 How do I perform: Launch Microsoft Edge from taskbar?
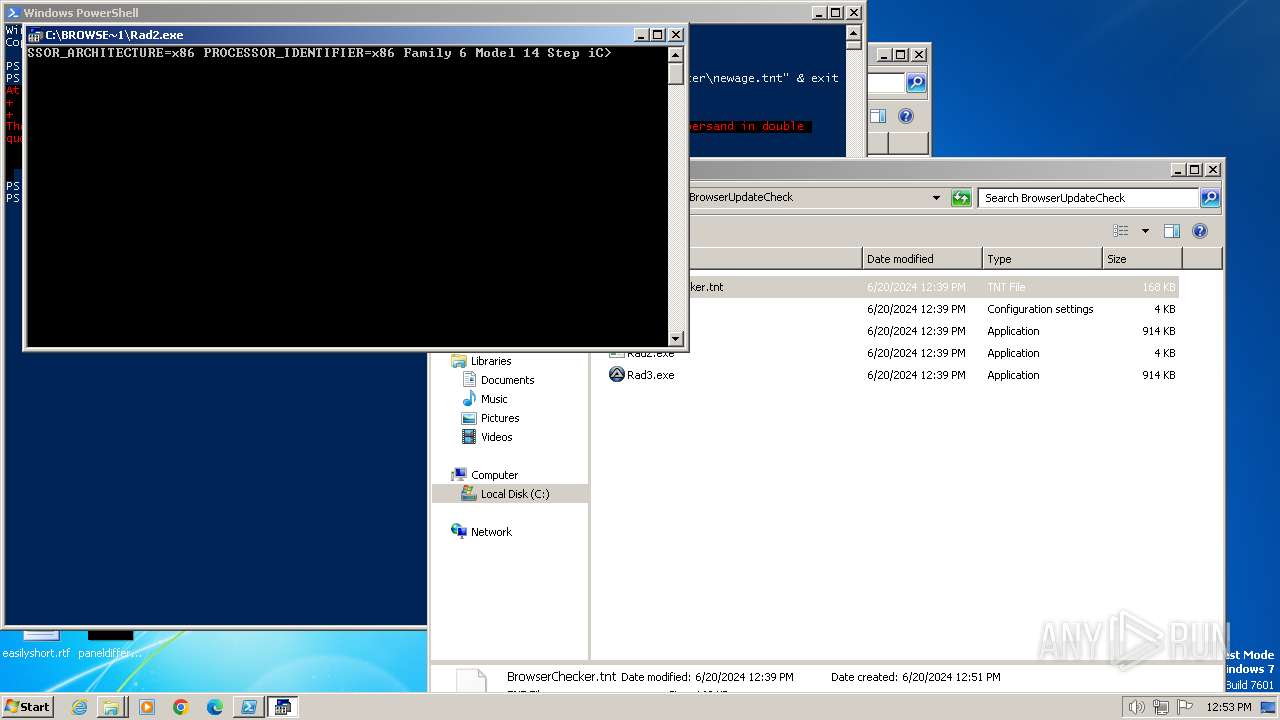click(215, 707)
